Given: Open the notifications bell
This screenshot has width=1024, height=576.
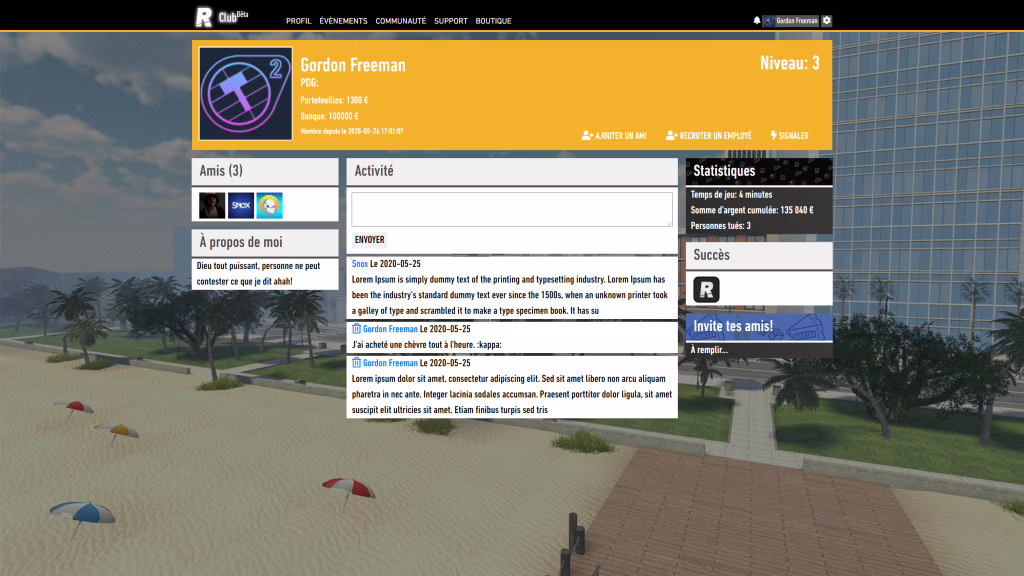Looking at the screenshot, I should (x=757, y=21).
